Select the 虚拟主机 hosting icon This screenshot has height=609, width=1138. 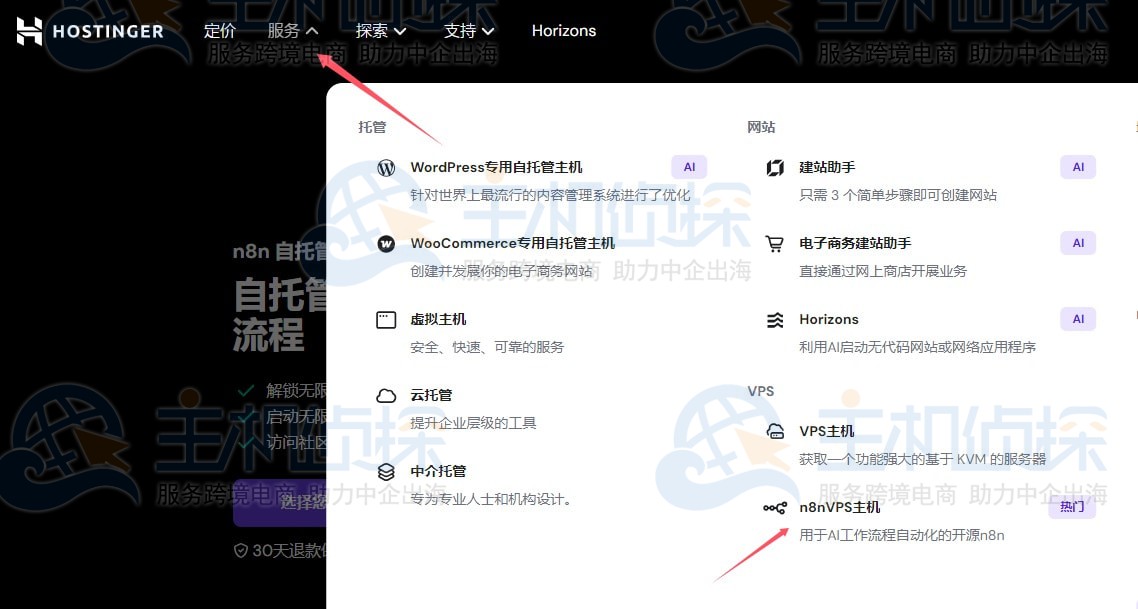(386, 319)
